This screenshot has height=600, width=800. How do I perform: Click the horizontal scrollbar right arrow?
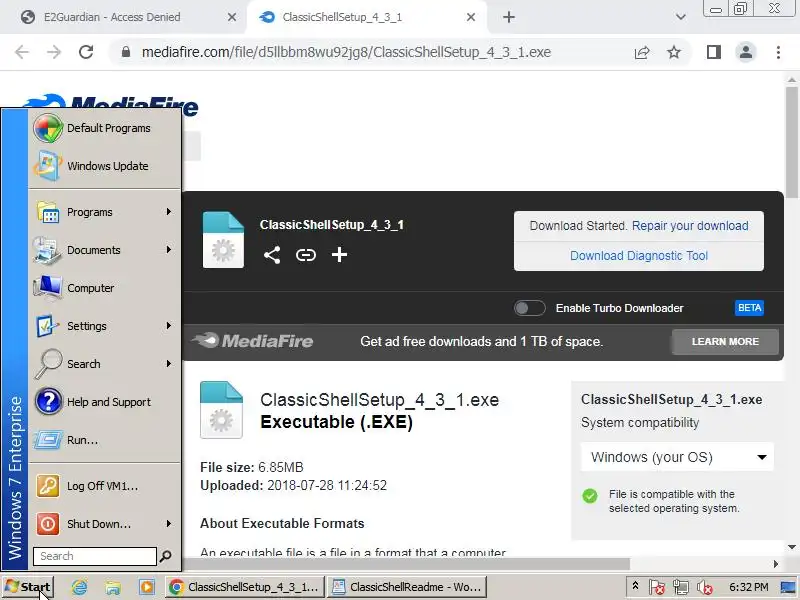[776, 564]
